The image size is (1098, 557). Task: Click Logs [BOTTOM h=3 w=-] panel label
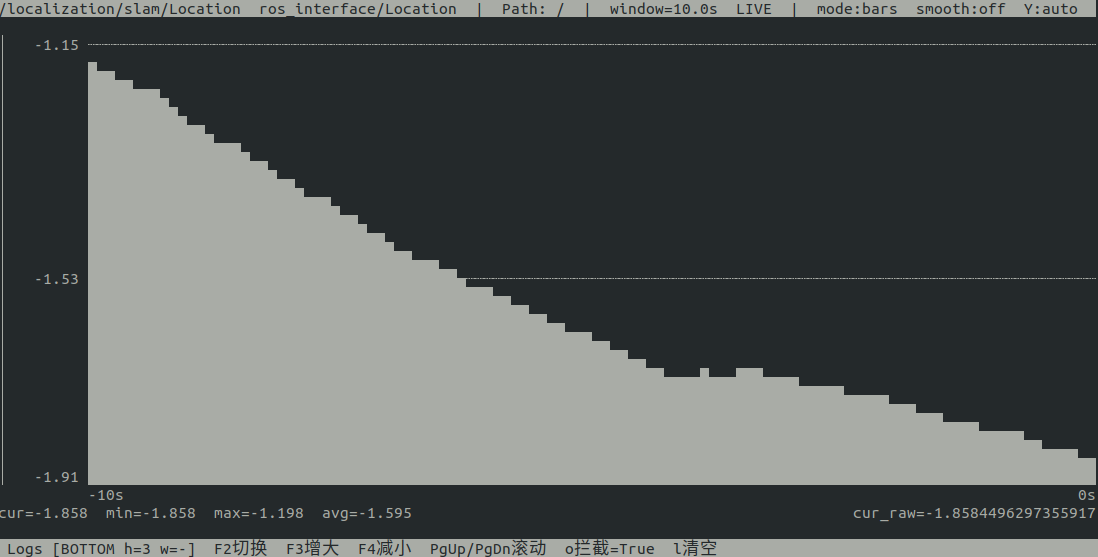click(101, 549)
